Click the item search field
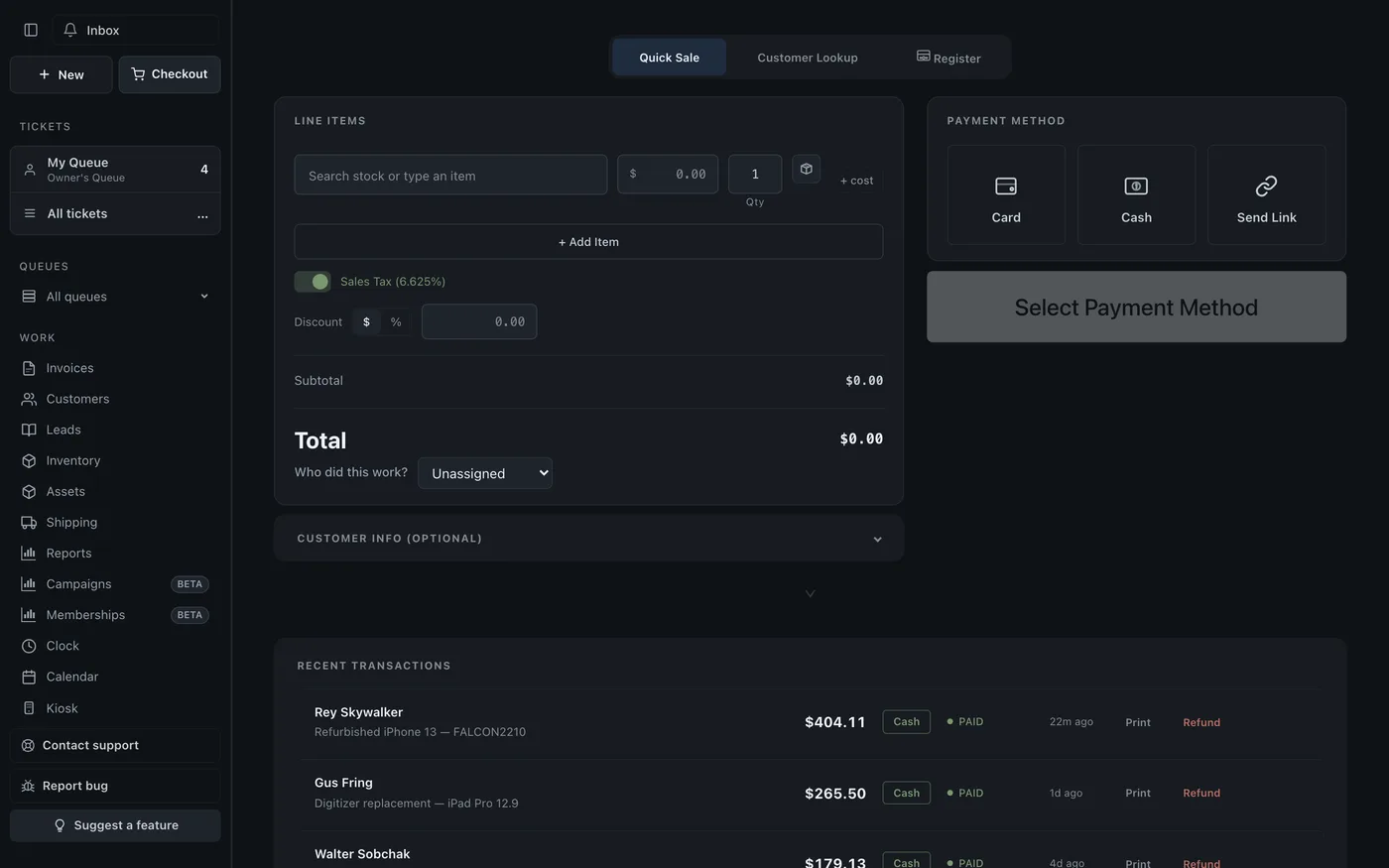 tap(450, 175)
